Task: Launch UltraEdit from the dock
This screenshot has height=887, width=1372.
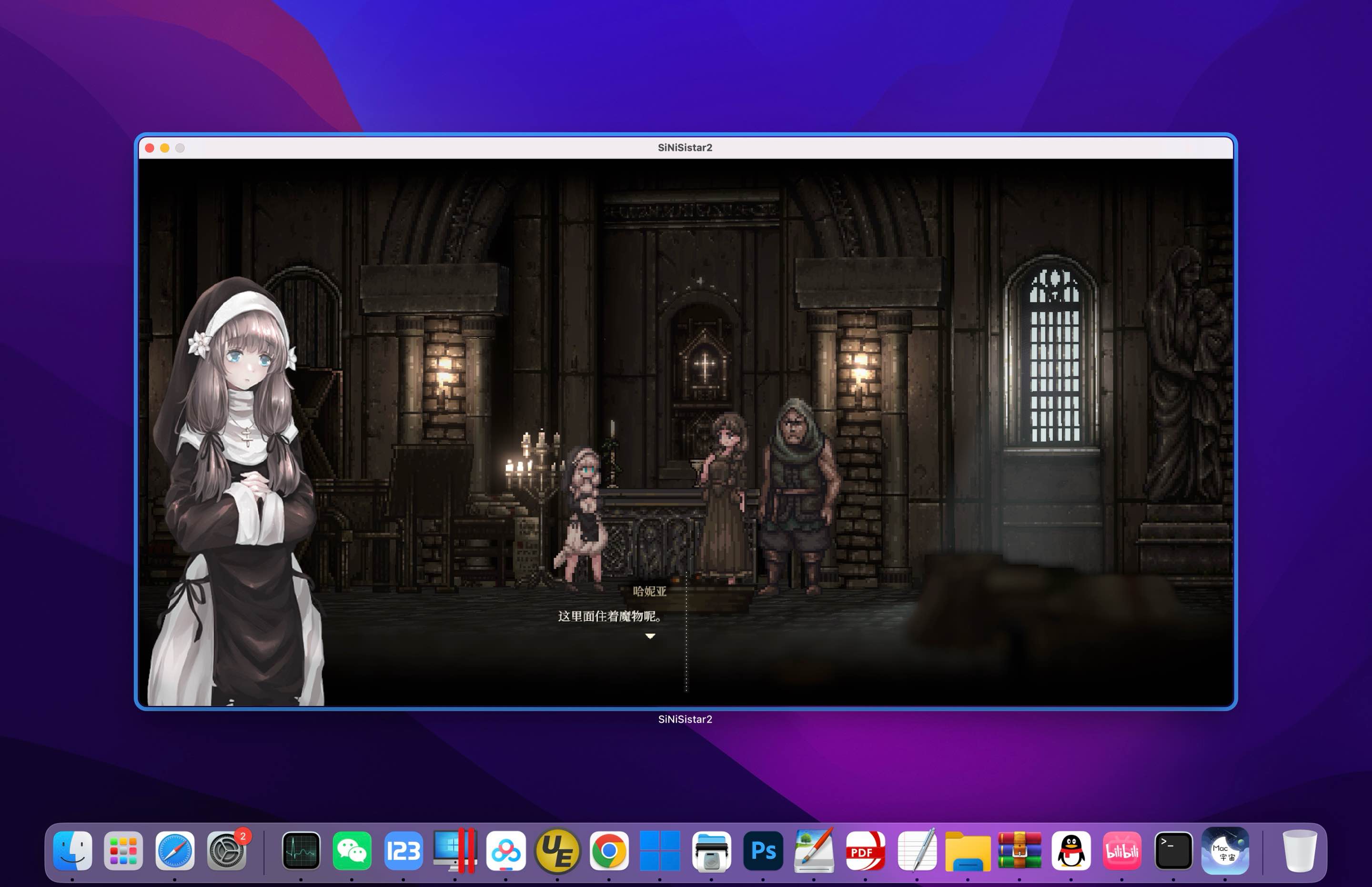Action: pyautogui.click(x=557, y=850)
